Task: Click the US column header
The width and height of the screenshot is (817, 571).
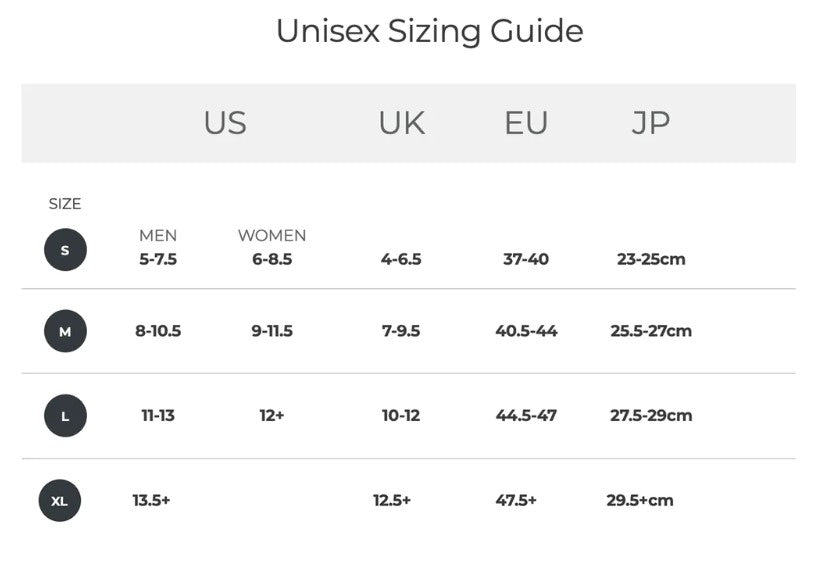Action: point(225,123)
